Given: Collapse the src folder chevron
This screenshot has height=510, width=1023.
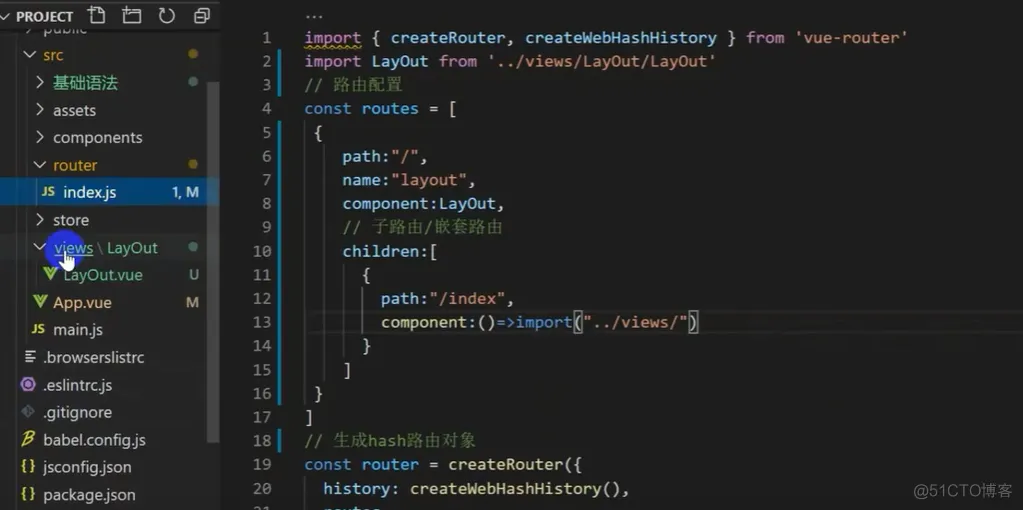Looking at the screenshot, I should (29, 55).
